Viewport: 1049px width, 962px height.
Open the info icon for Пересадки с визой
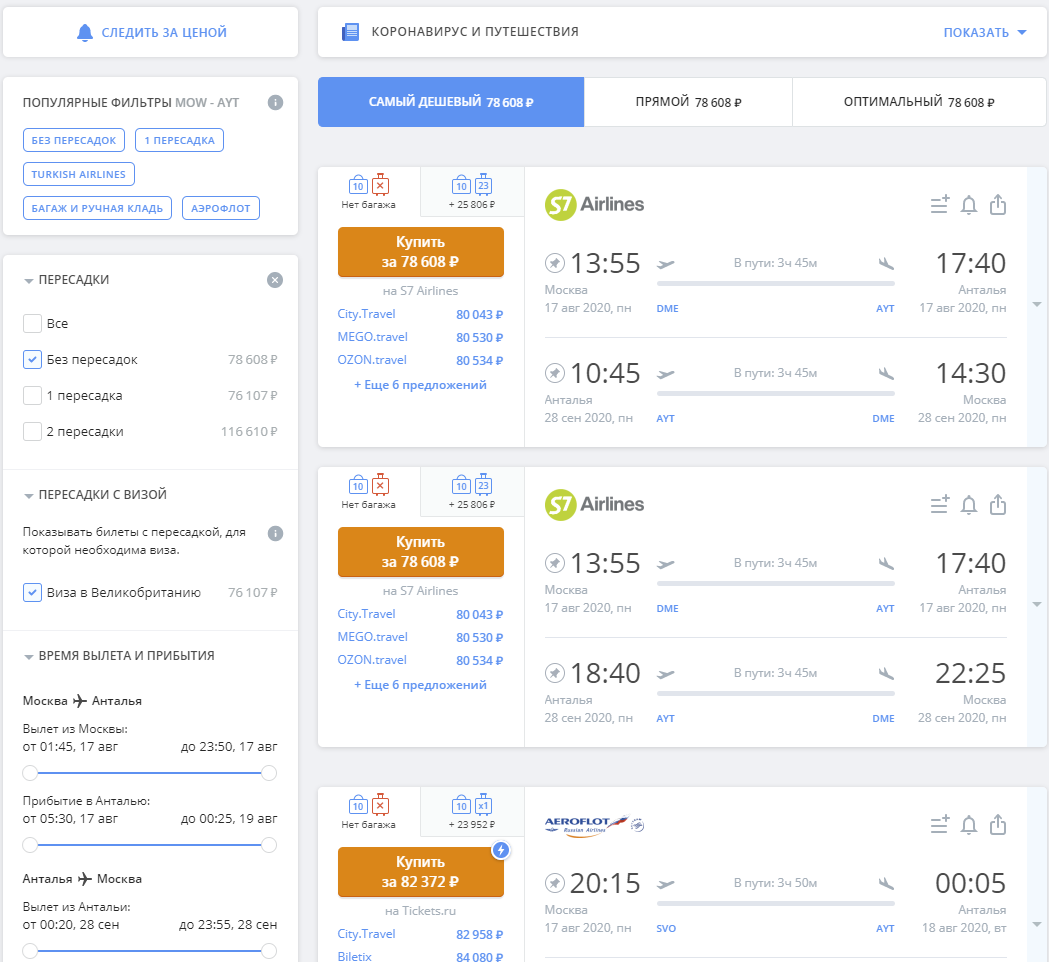point(275,533)
